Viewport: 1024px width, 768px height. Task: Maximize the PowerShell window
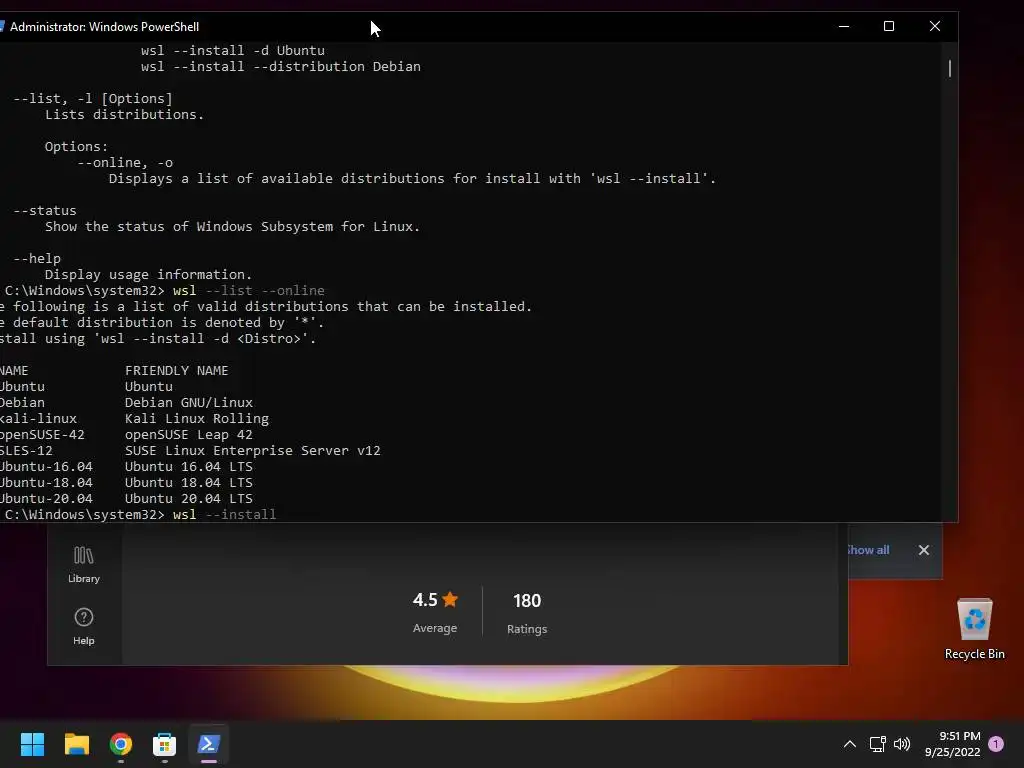click(889, 26)
